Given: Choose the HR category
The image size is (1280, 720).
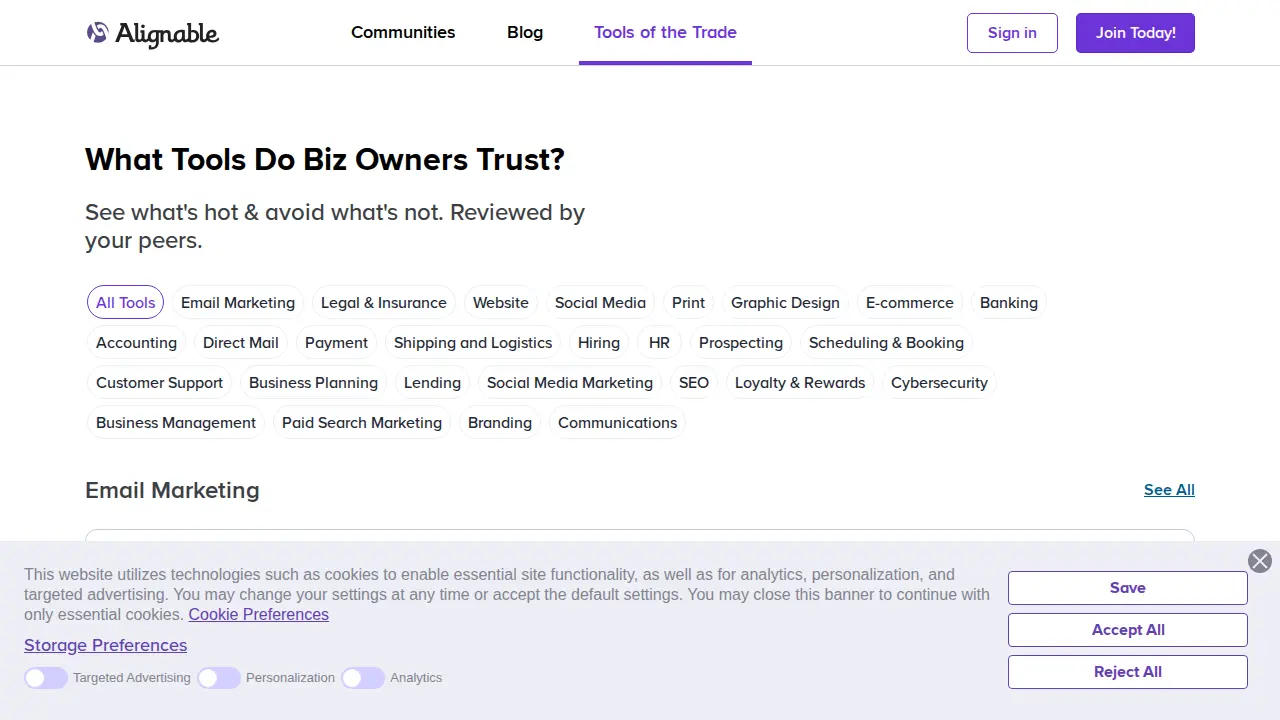Looking at the screenshot, I should pos(659,342).
